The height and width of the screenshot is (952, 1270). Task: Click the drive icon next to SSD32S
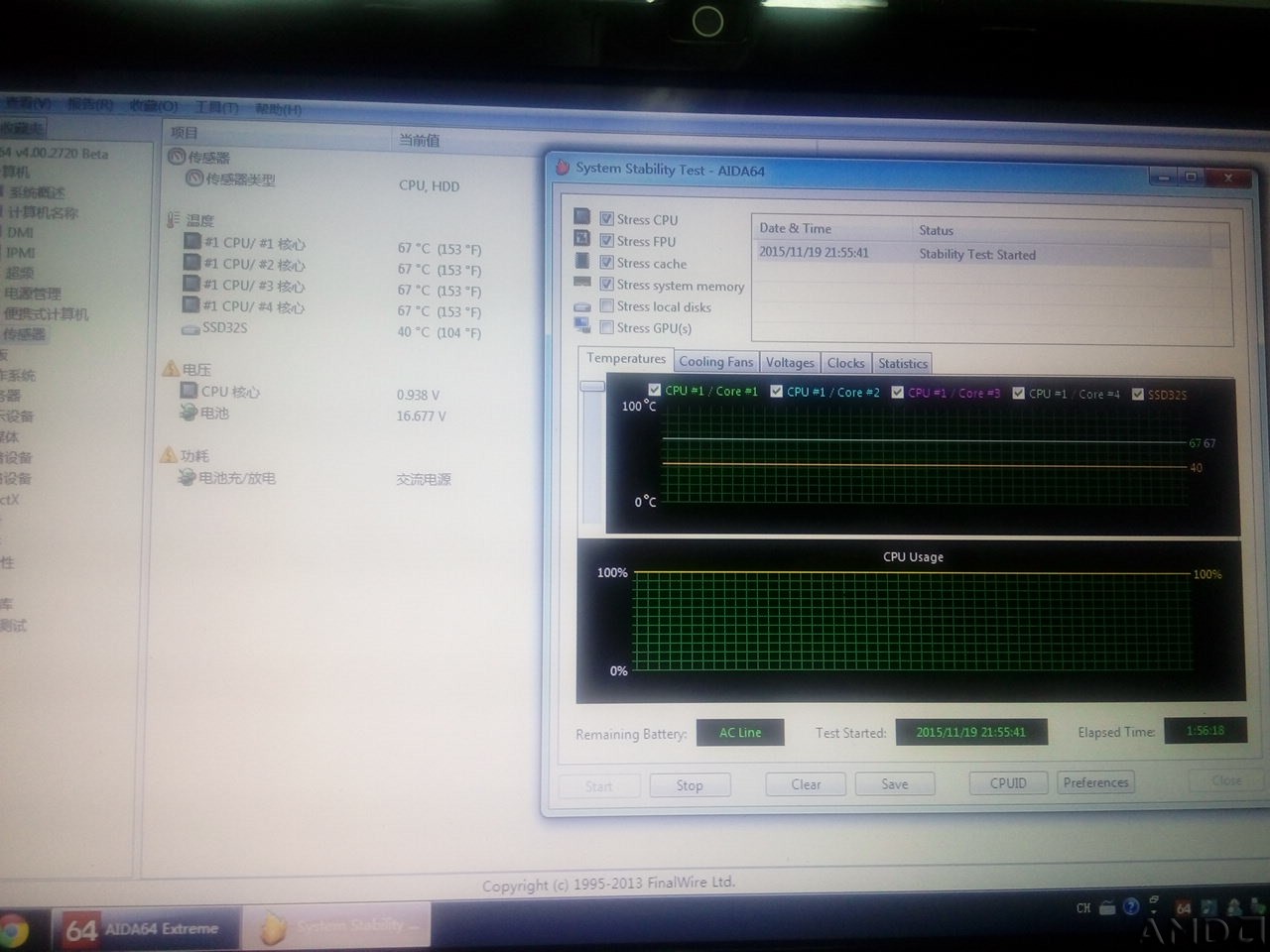pyautogui.click(x=190, y=328)
